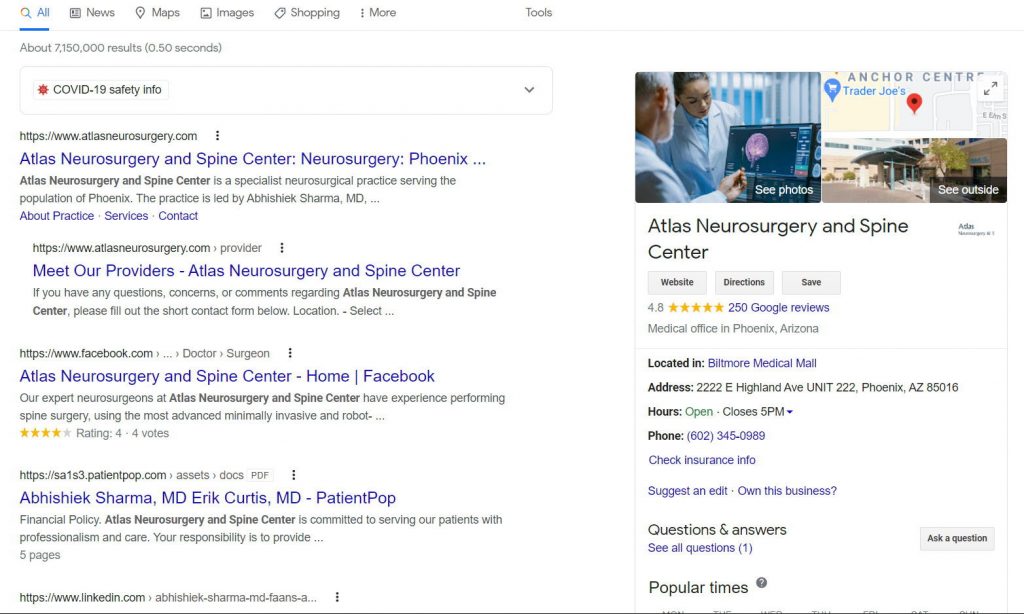Select the All results tab
The height and width of the screenshot is (614, 1024).
[35, 12]
